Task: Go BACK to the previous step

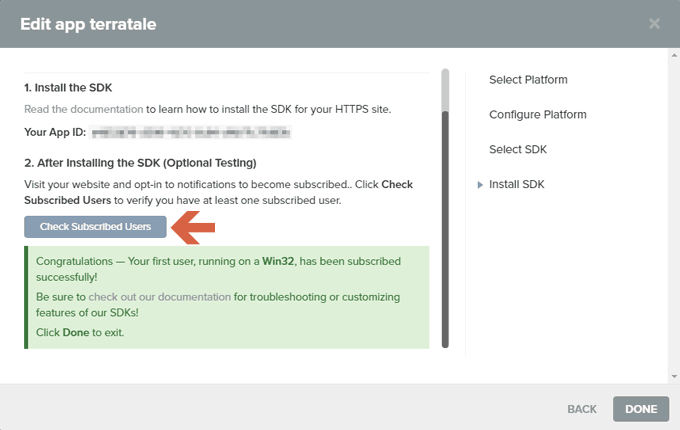Action: (x=582, y=409)
